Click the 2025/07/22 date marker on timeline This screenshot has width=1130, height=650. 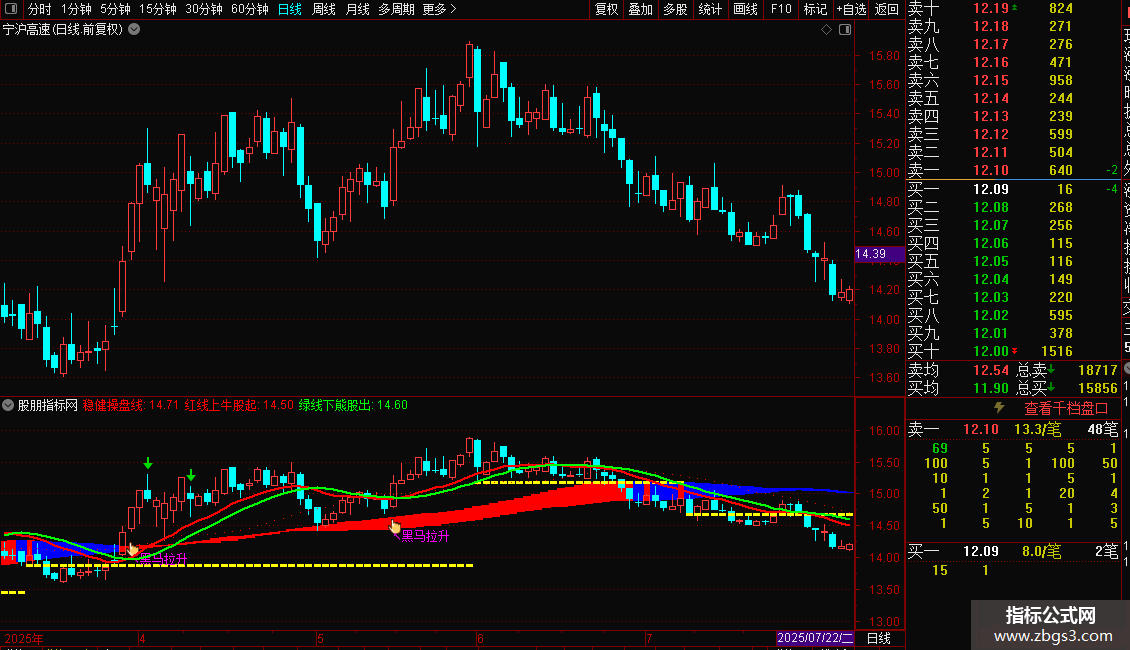point(815,638)
